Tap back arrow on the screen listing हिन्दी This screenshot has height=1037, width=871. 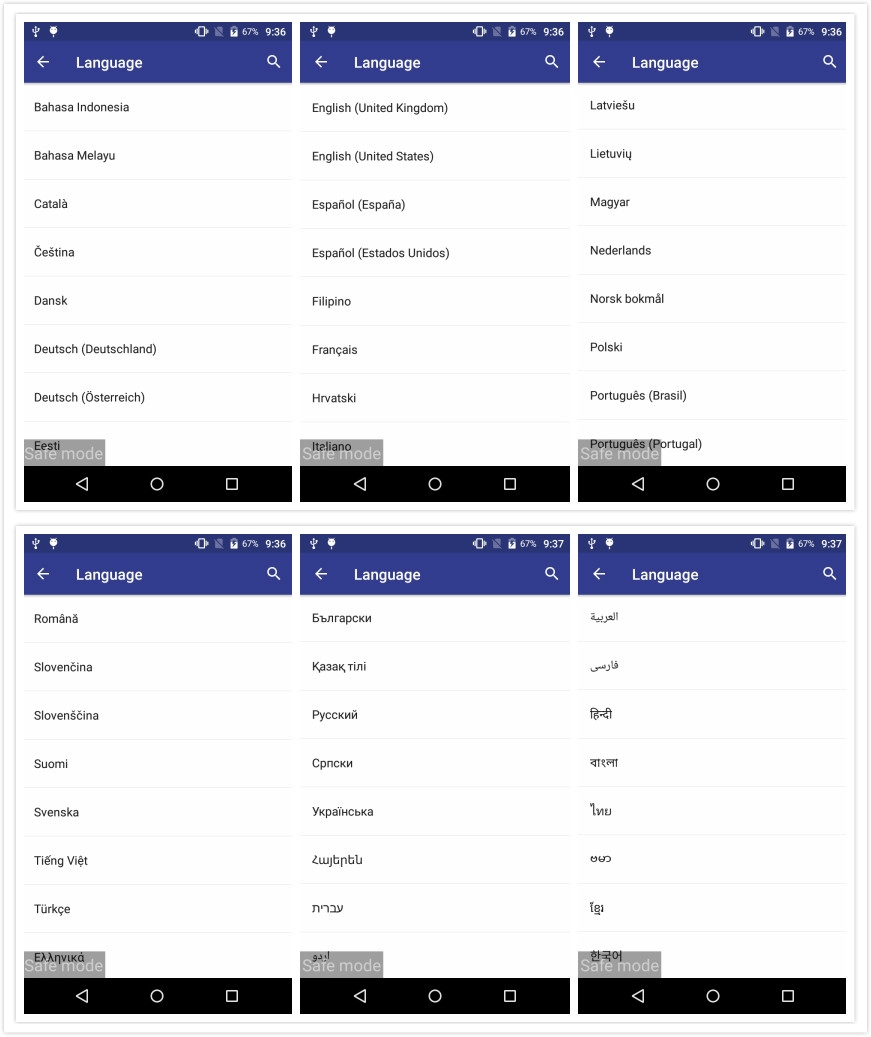[x=599, y=574]
